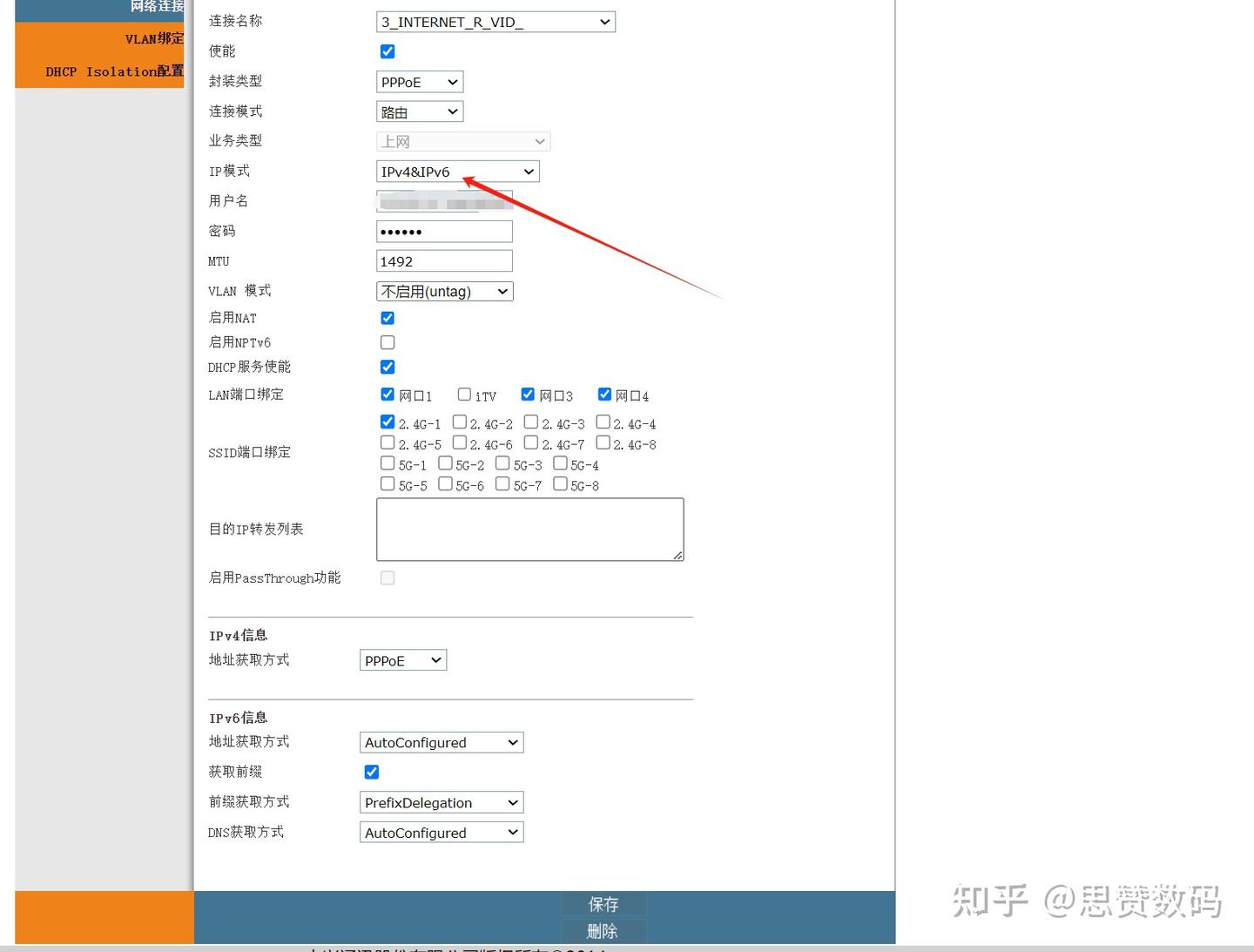Image resolution: width=1254 pixels, height=952 pixels.
Task: Open the 前缀获取方式 PrefixDelegation dropdown
Action: [x=442, y=802]
